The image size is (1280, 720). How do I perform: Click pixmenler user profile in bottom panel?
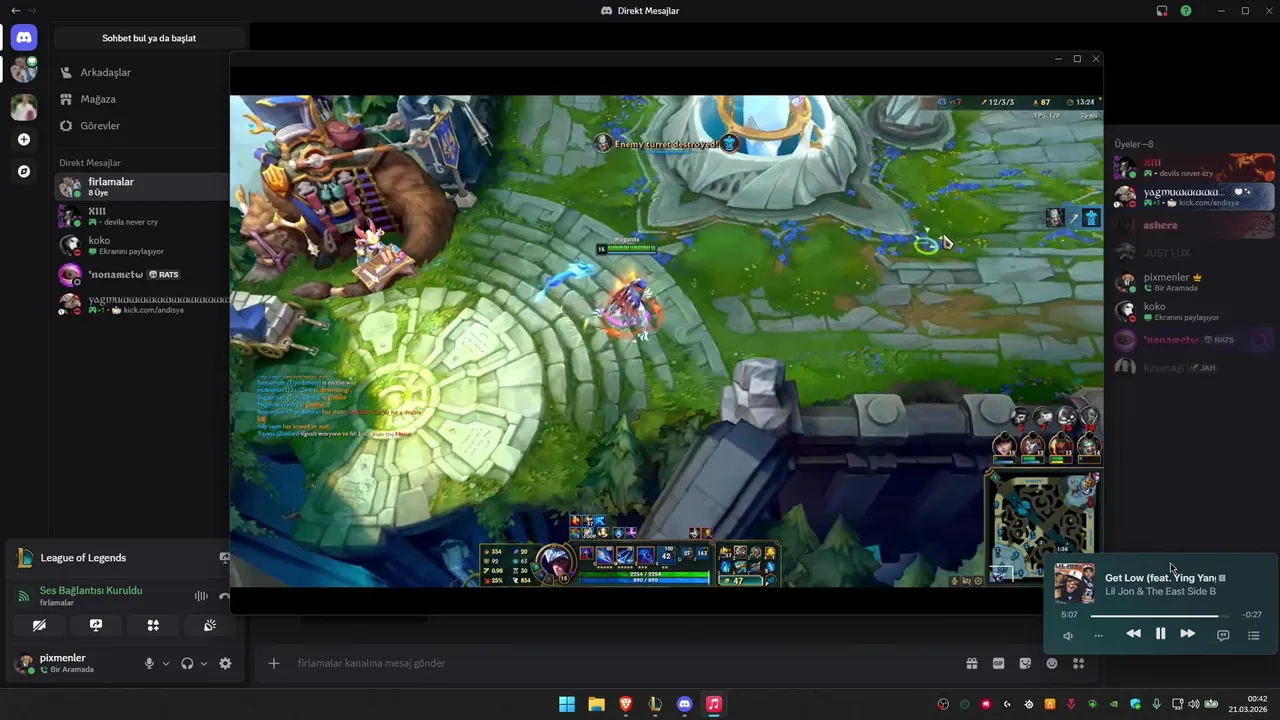click(x=70, y=663)
